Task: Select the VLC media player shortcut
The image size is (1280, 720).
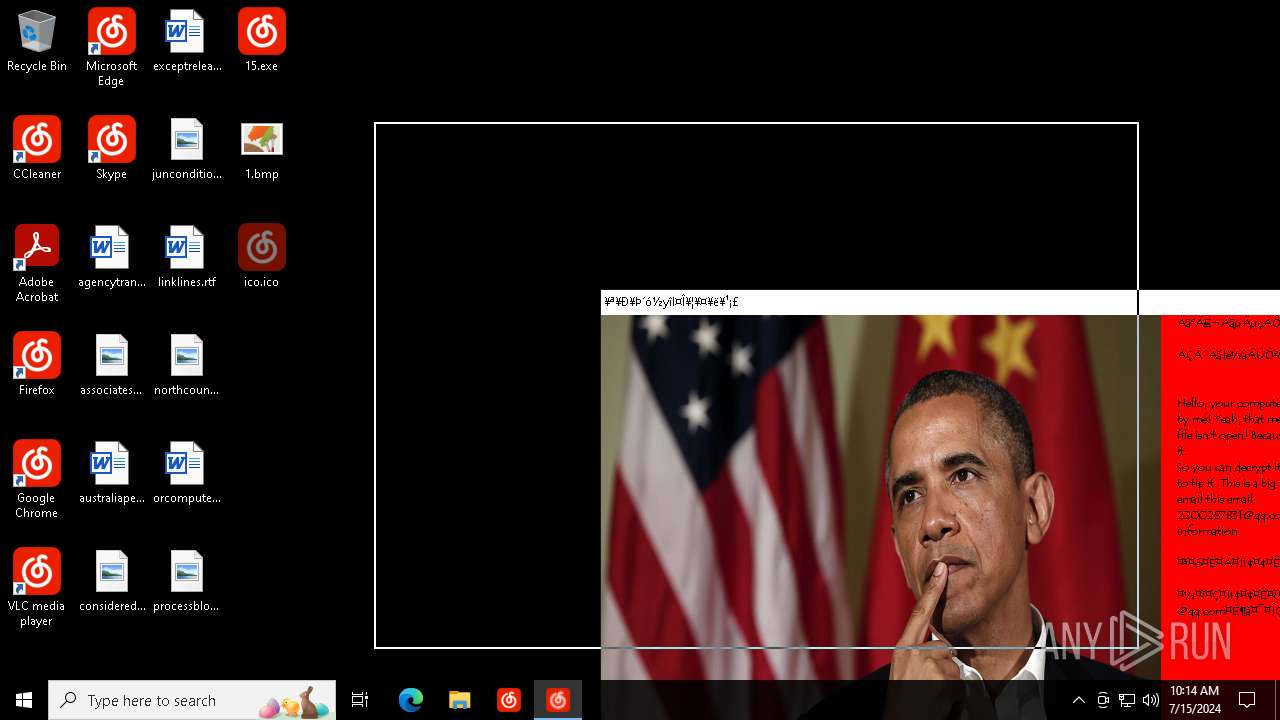Action: click(37, 588)
